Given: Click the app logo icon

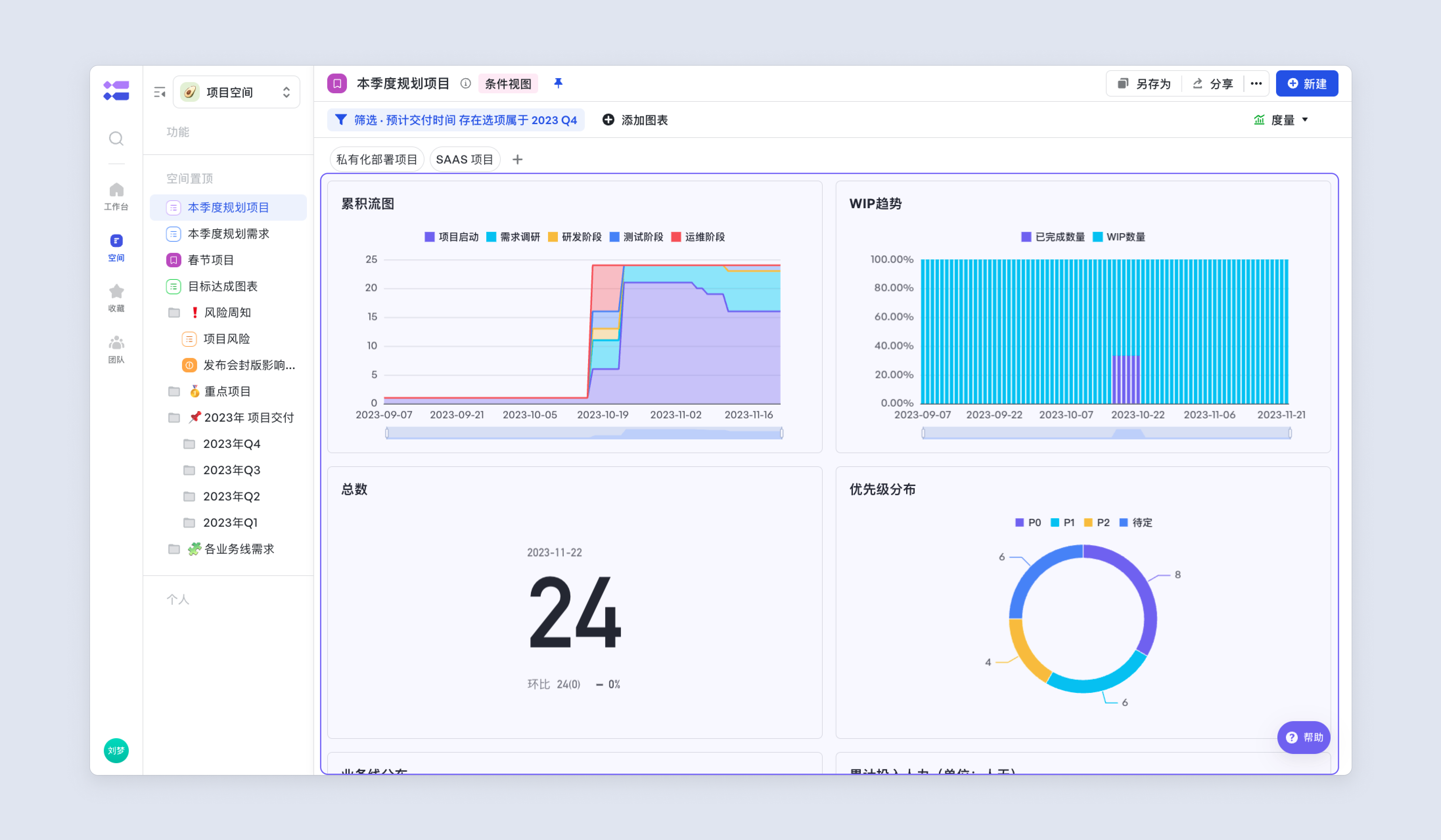Looking at the screenshot, I should coord(116,91).
